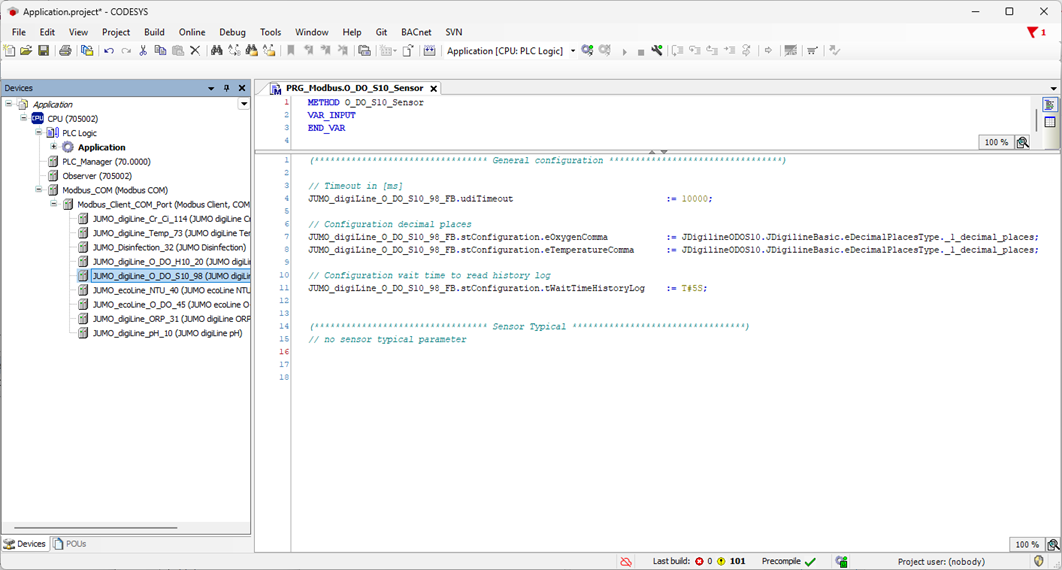Screen dimensions: 1062x570
Task: Click the 100 % zoom in declaration pane
Action: pos(996,142)
